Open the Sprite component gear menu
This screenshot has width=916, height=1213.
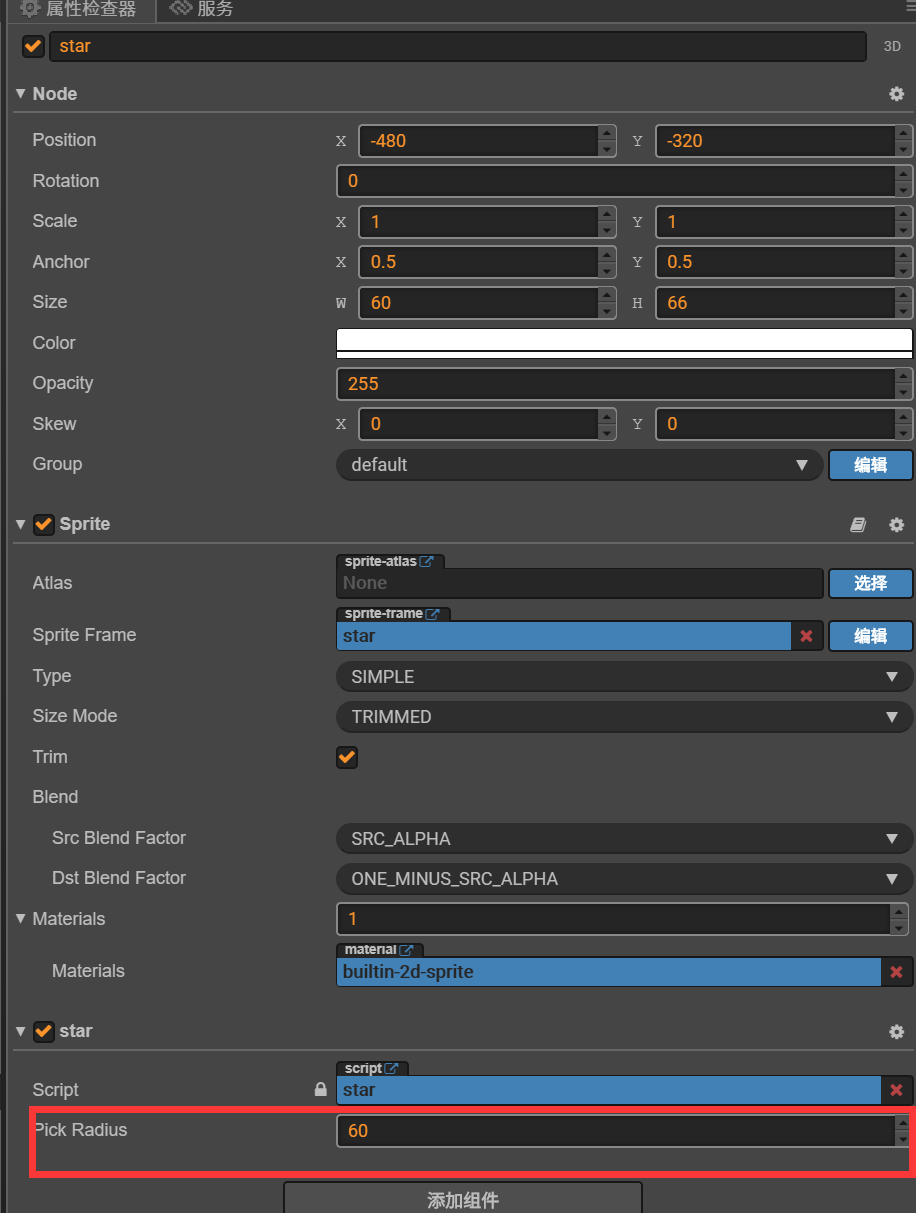click(x=896, y=524)
